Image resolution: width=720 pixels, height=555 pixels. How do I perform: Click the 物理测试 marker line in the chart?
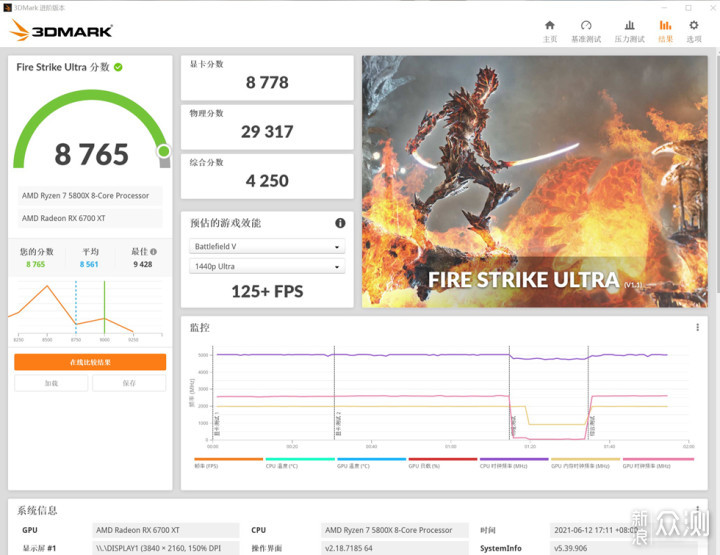[x=509, y=393]
